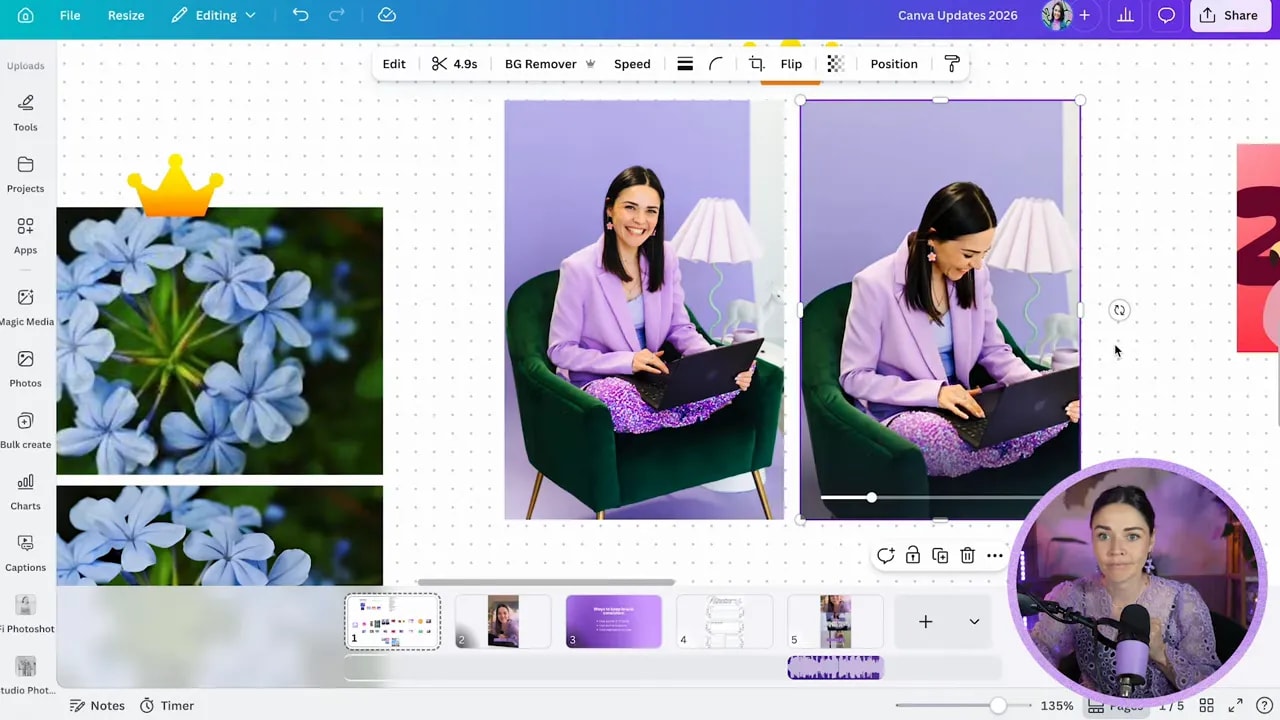Open grid view of pages

[x=1207, y=705]
